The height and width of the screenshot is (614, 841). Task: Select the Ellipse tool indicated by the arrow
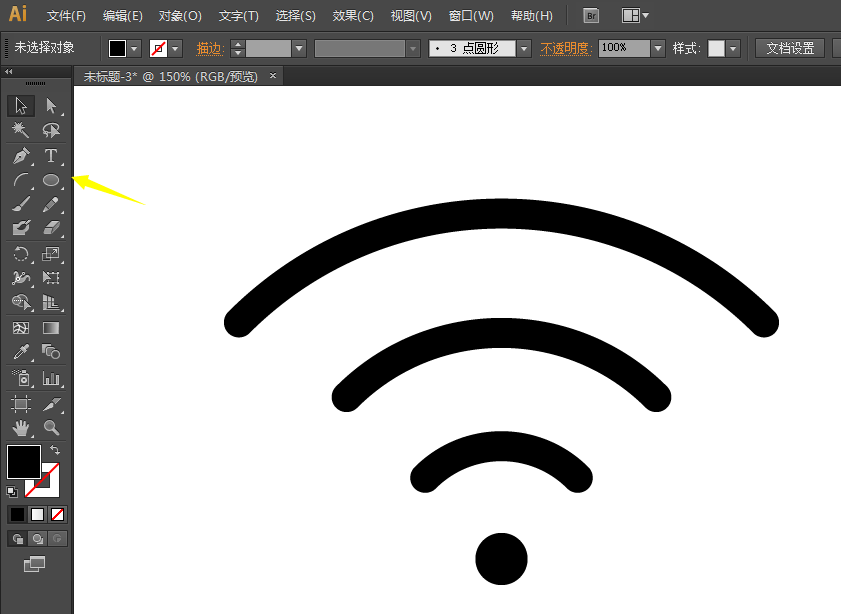51,181
